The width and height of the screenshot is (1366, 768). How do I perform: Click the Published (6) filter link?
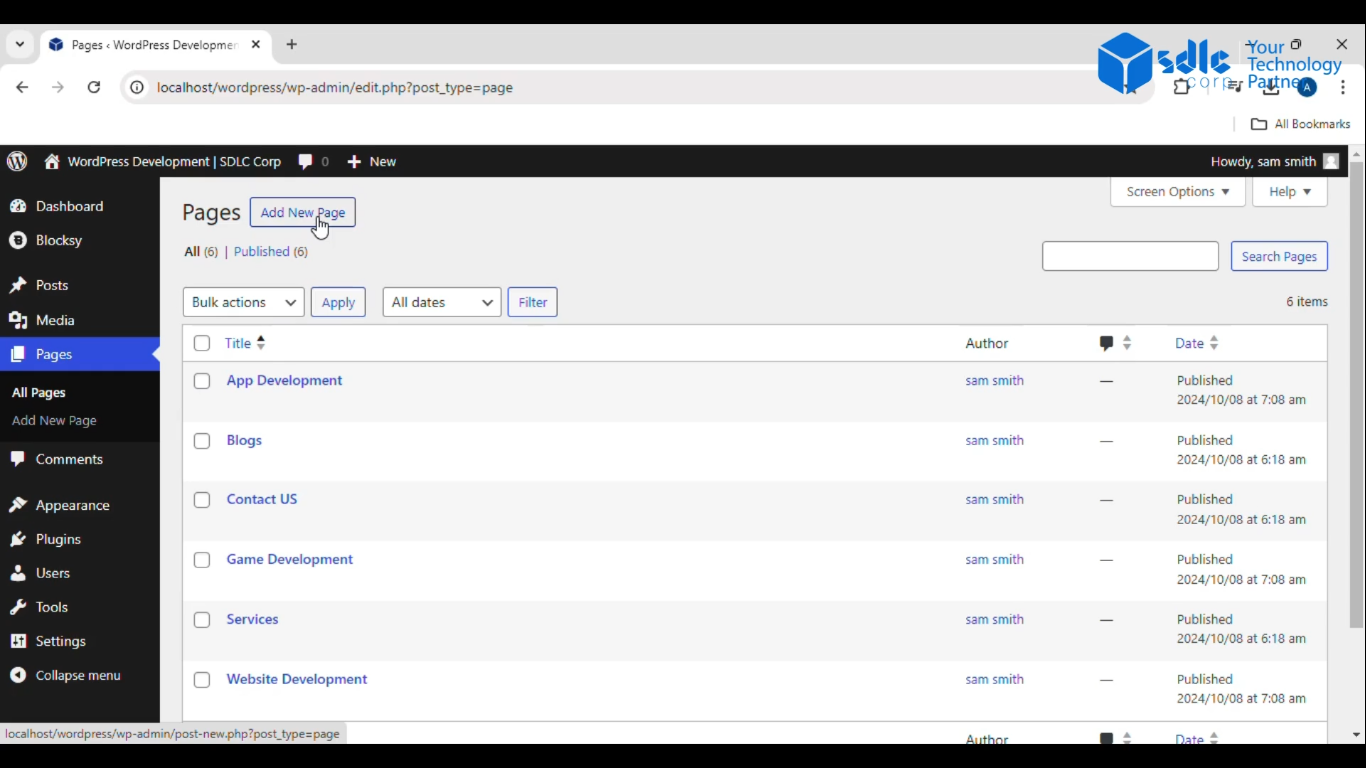coord(271,252)
